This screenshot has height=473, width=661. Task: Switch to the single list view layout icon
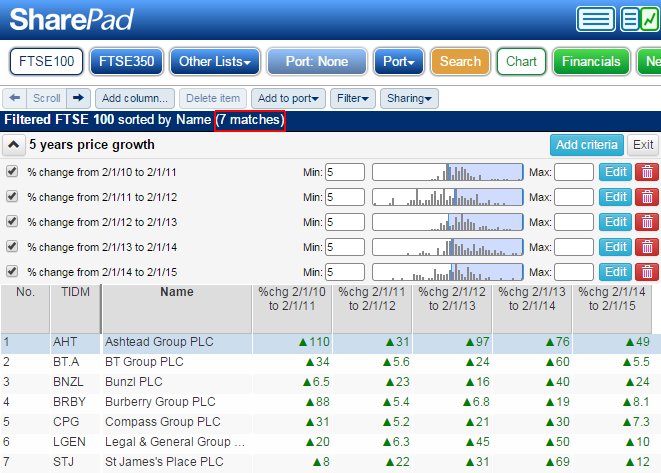pyautogui.click(x=595, y=19)
